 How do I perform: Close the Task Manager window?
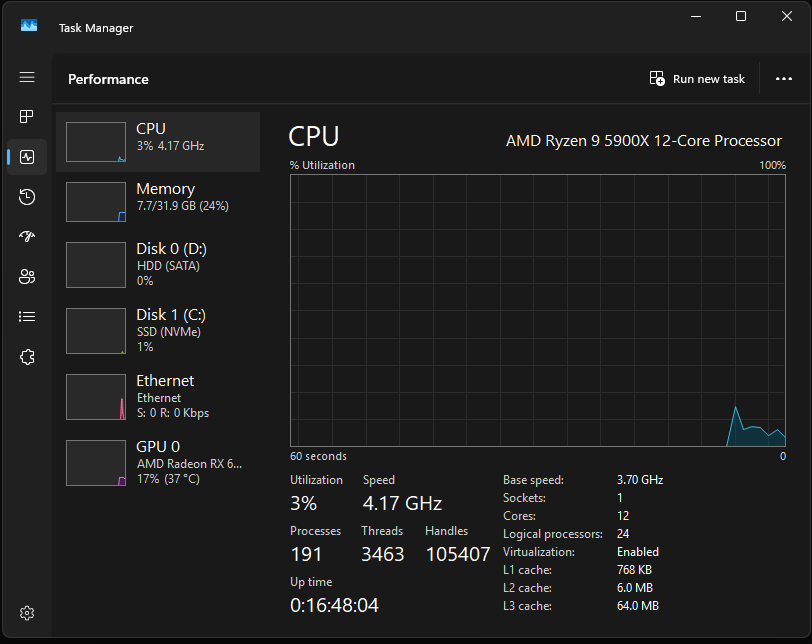(x=787, y=17)
